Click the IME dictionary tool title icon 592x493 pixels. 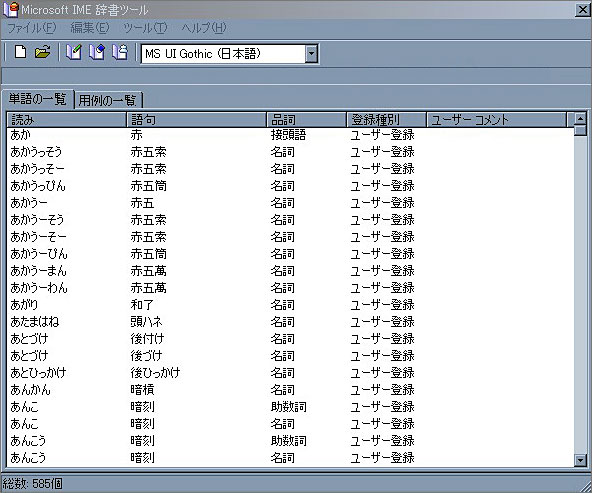coord(10,9)
